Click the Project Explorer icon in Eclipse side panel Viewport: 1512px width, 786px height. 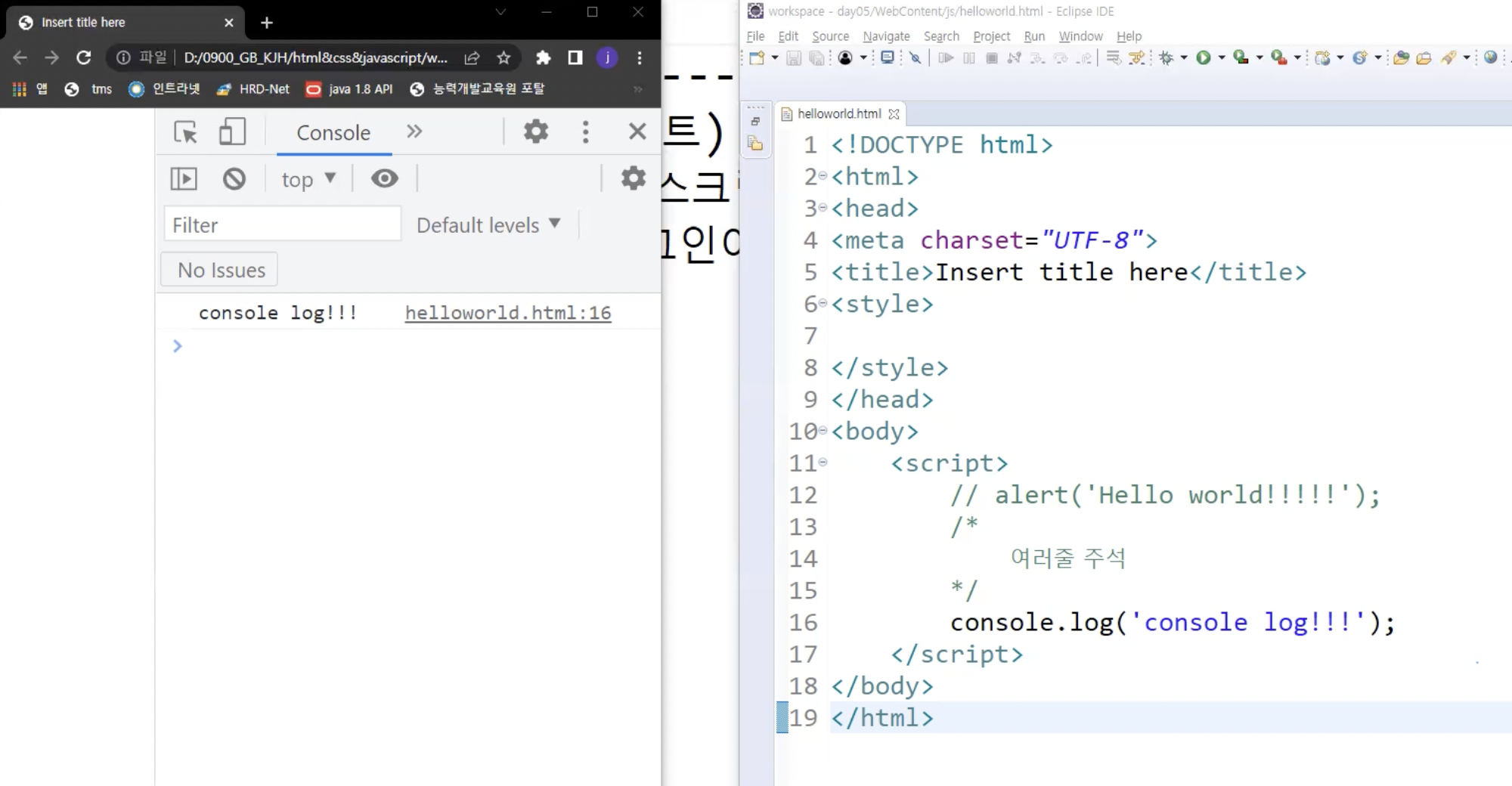755,143
